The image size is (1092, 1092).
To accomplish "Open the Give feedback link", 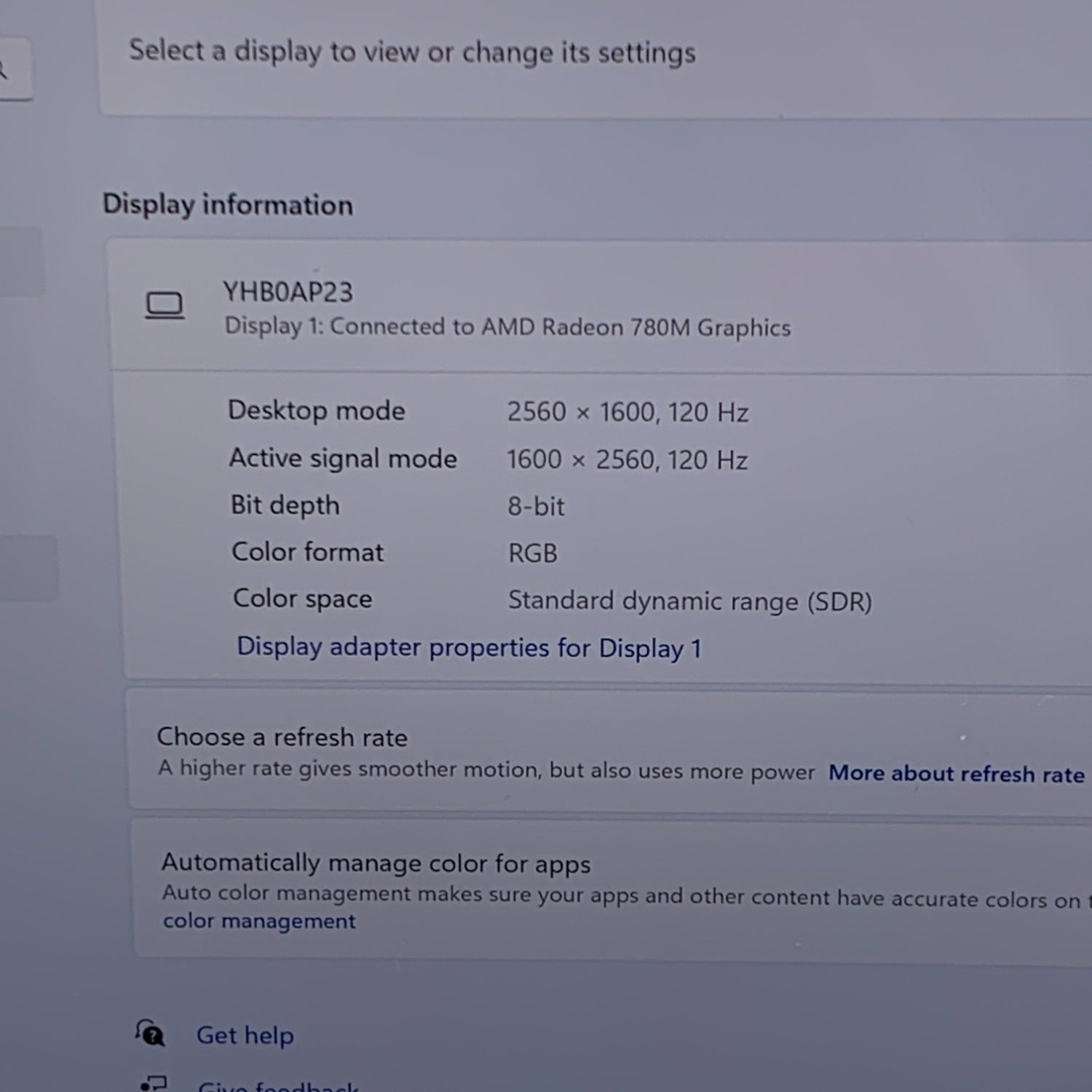I will tap(278, 1085).
